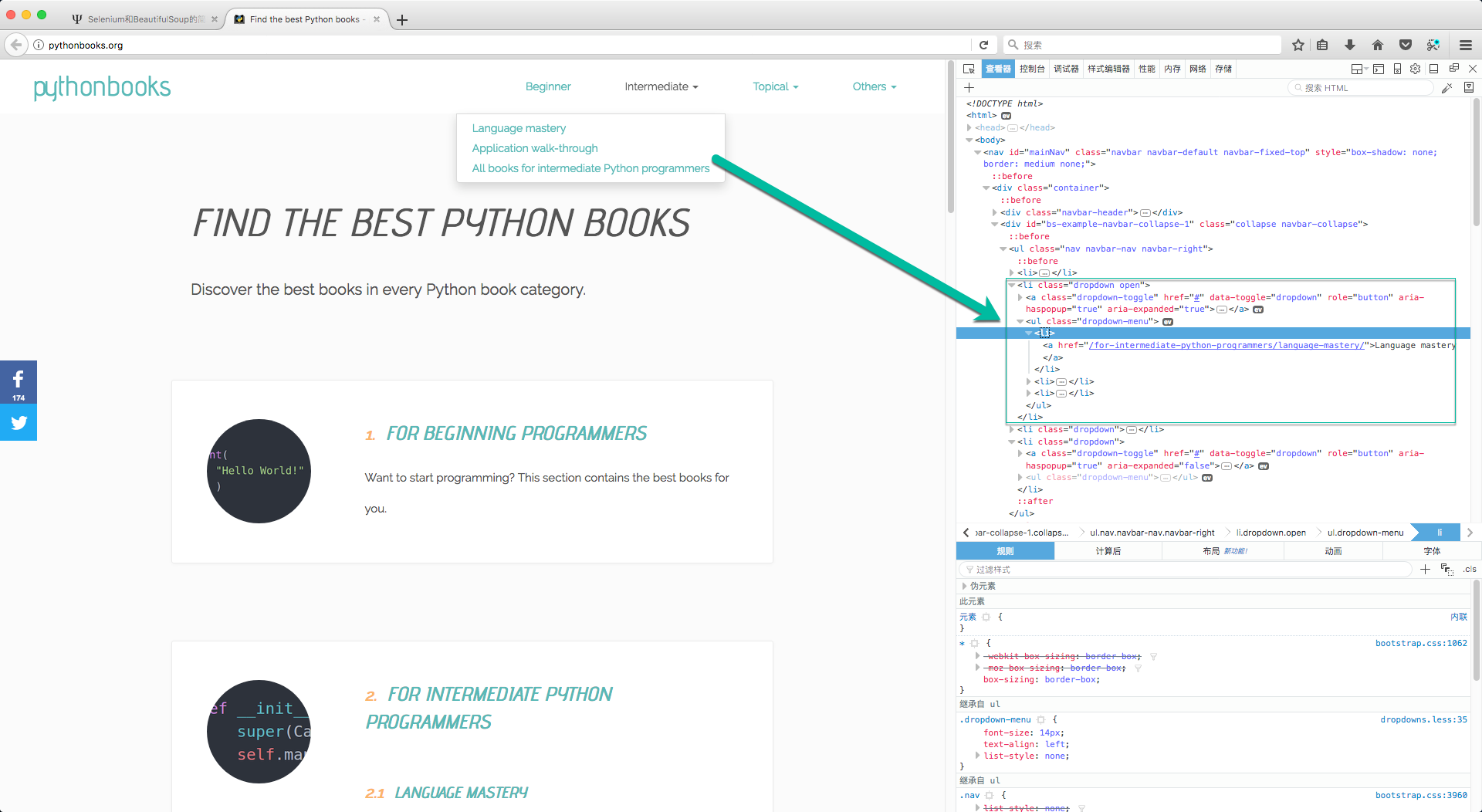The height and width of the screenshot is (812, 1482).
Task: Click the pythonbooks logo link
Action: (x=102, y=87)
